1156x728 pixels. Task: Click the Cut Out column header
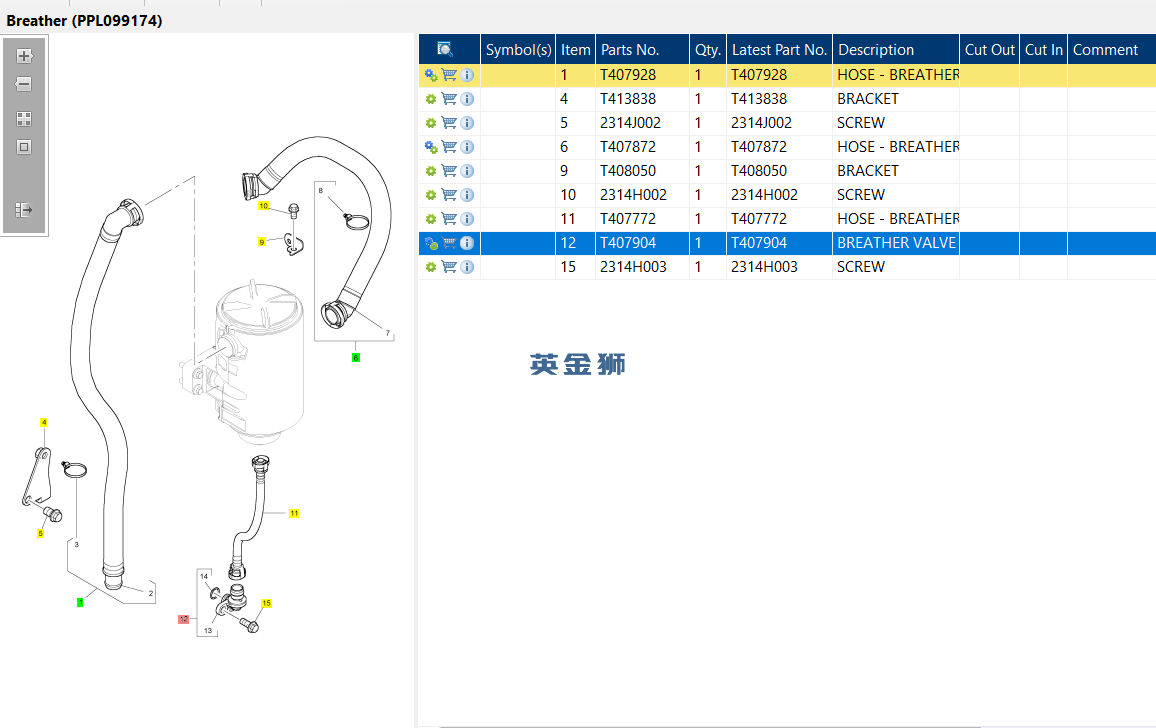click(989, 49)
